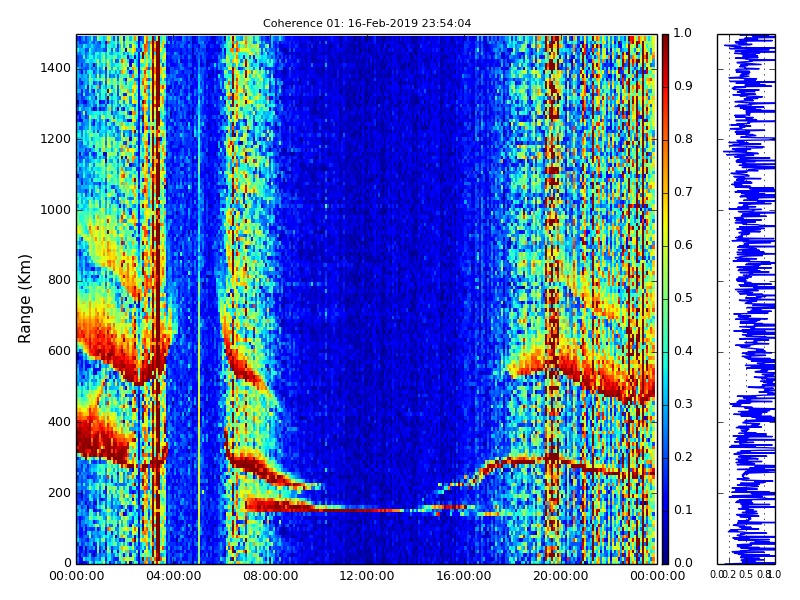The width and height of the screenshot is (800, 600).
Task: Click the 16:00:00 time axis label
Action: [464, 576]
